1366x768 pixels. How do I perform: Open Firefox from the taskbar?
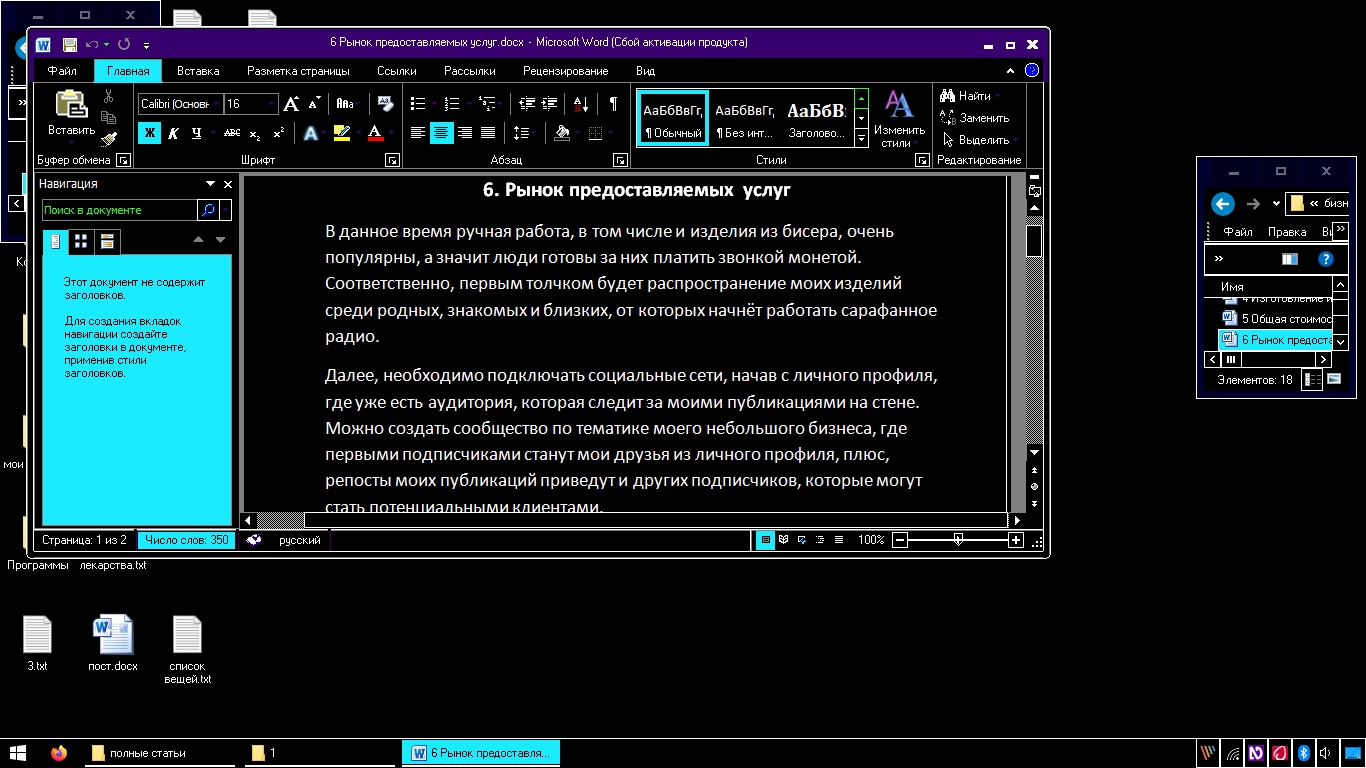point(59,753)
